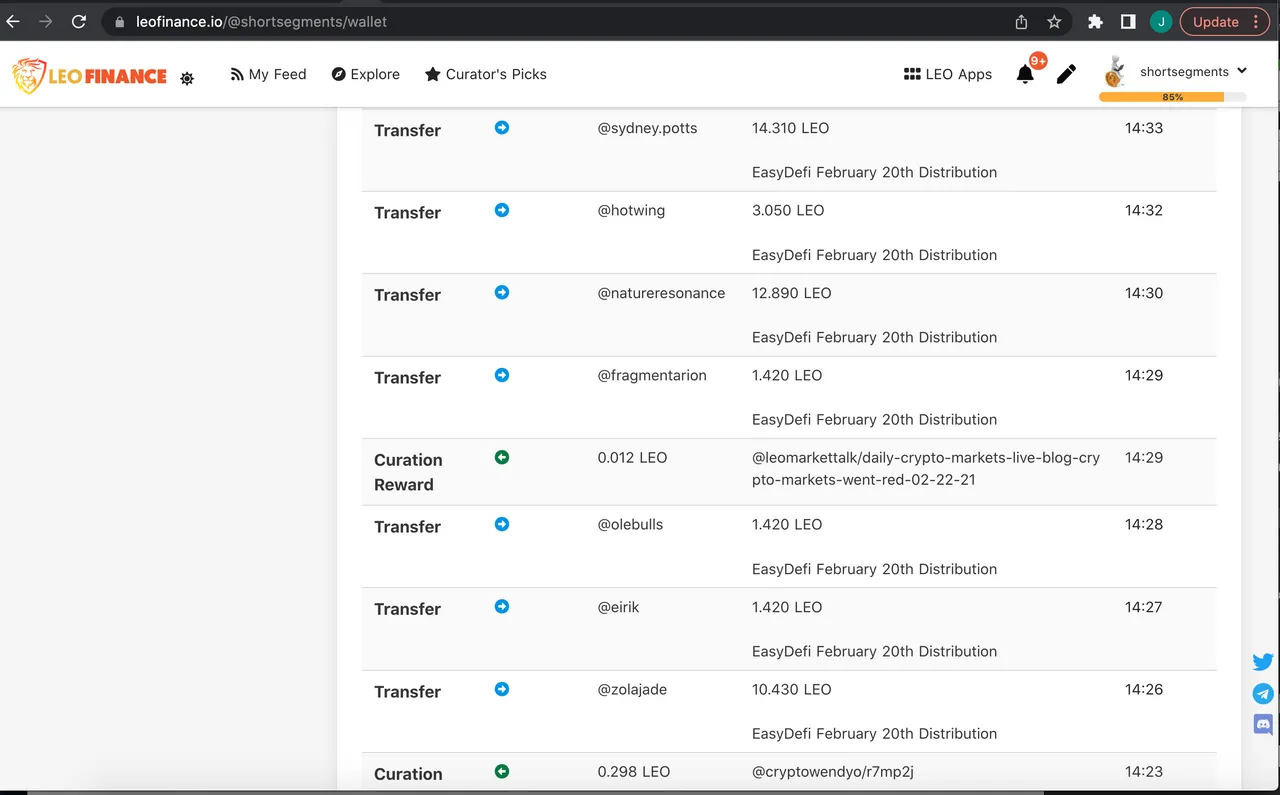Click the 10.430 LEO amount
The image size is (1280, 795).
pyautogui.click(x=791, y=689)
